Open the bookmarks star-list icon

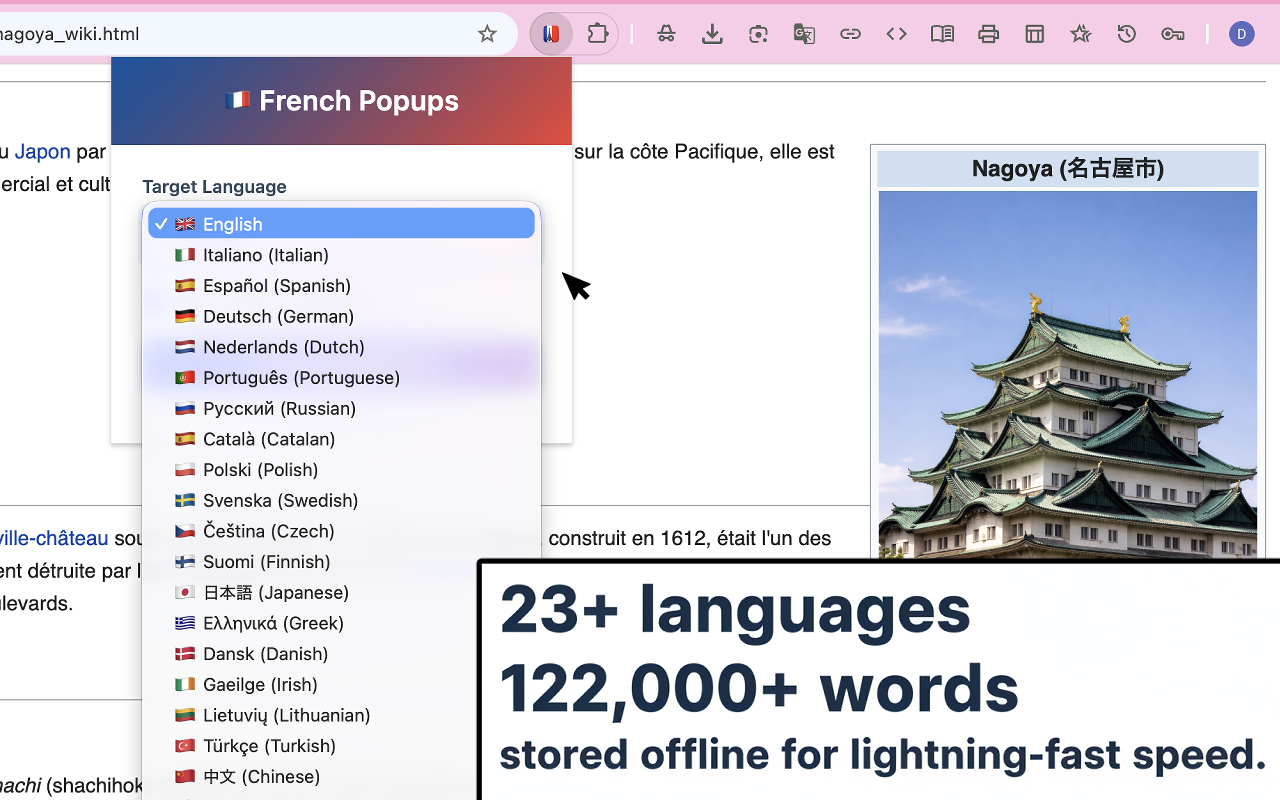coord(1080,34)
